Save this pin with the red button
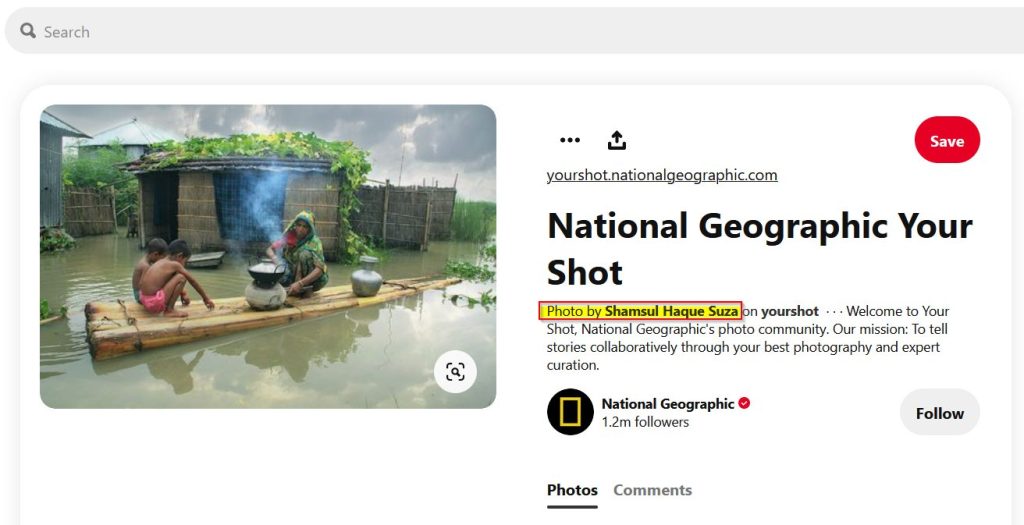Image resolution: width=1024 pixels, height=525 pixels. [x=947, y=140]
